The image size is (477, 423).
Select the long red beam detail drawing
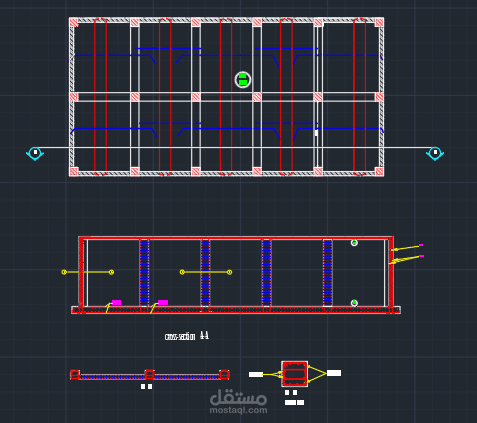[x=150, y=375]
